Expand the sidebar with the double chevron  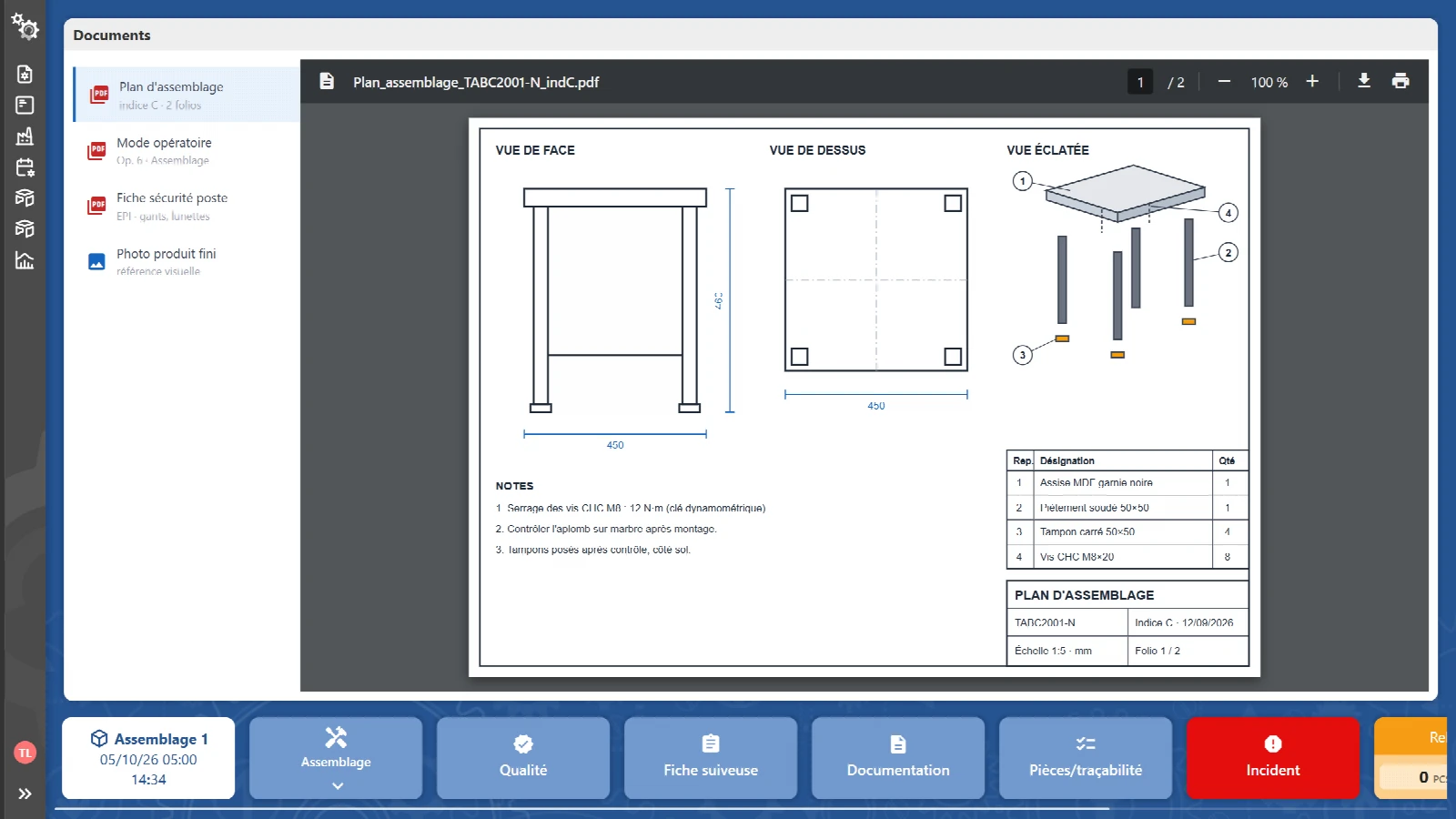[x=25, y=794]
